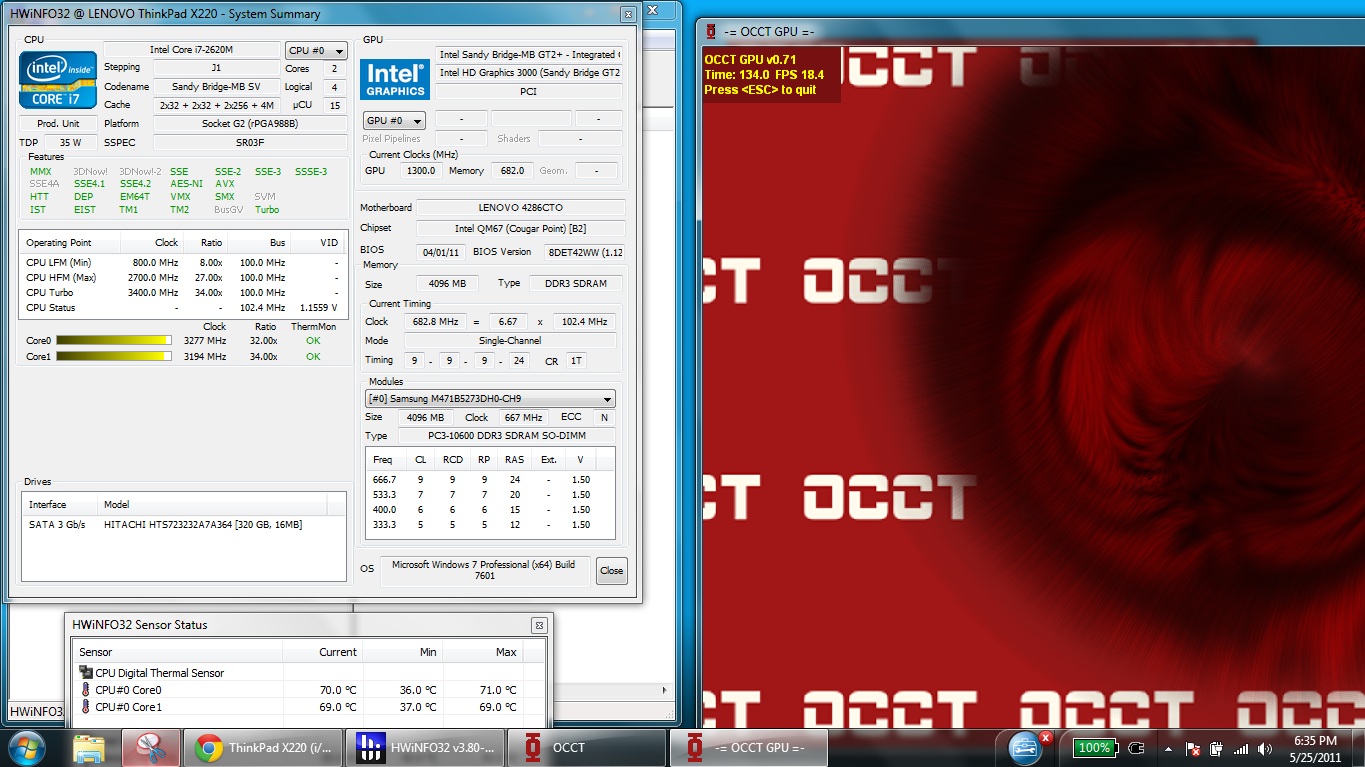Click the Intel Core i7-2620M name field

pos(192,50)
